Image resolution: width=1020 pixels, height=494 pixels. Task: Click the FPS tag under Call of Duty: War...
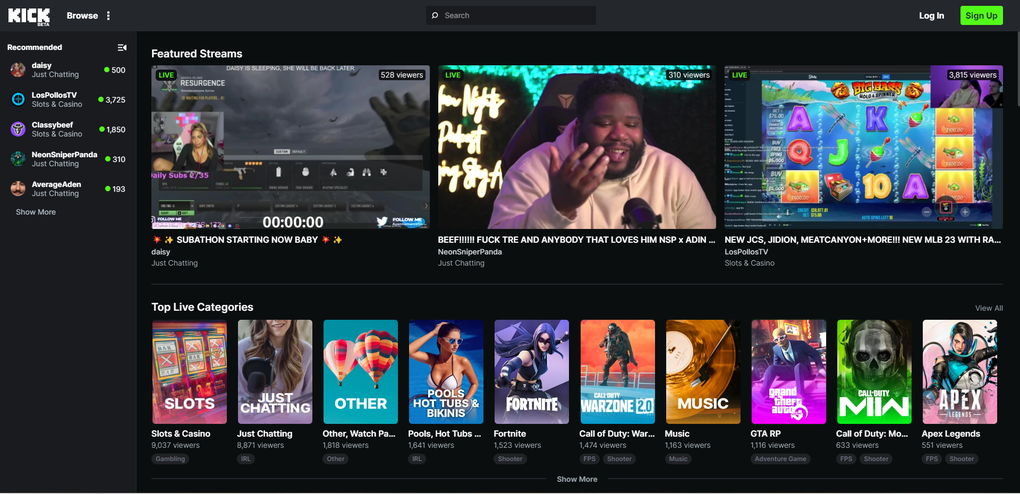pyautogui.click(x=589, y=459)
